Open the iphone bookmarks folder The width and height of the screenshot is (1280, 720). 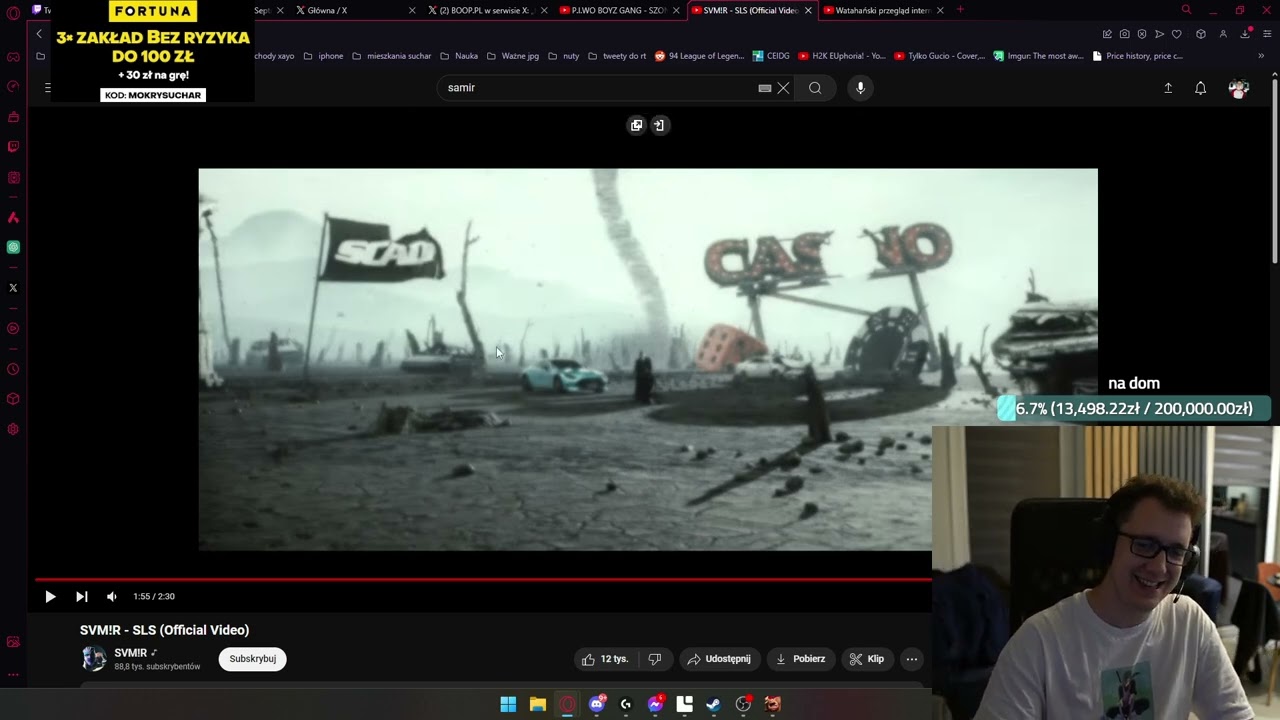323,56
